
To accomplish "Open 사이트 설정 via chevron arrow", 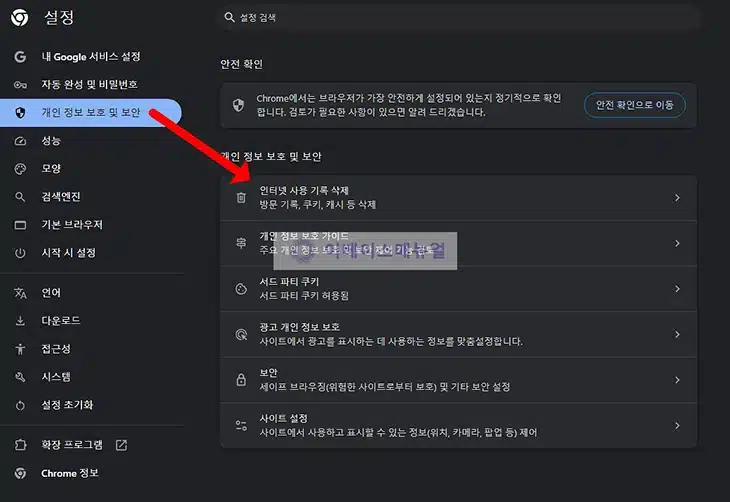I will 677,425.
